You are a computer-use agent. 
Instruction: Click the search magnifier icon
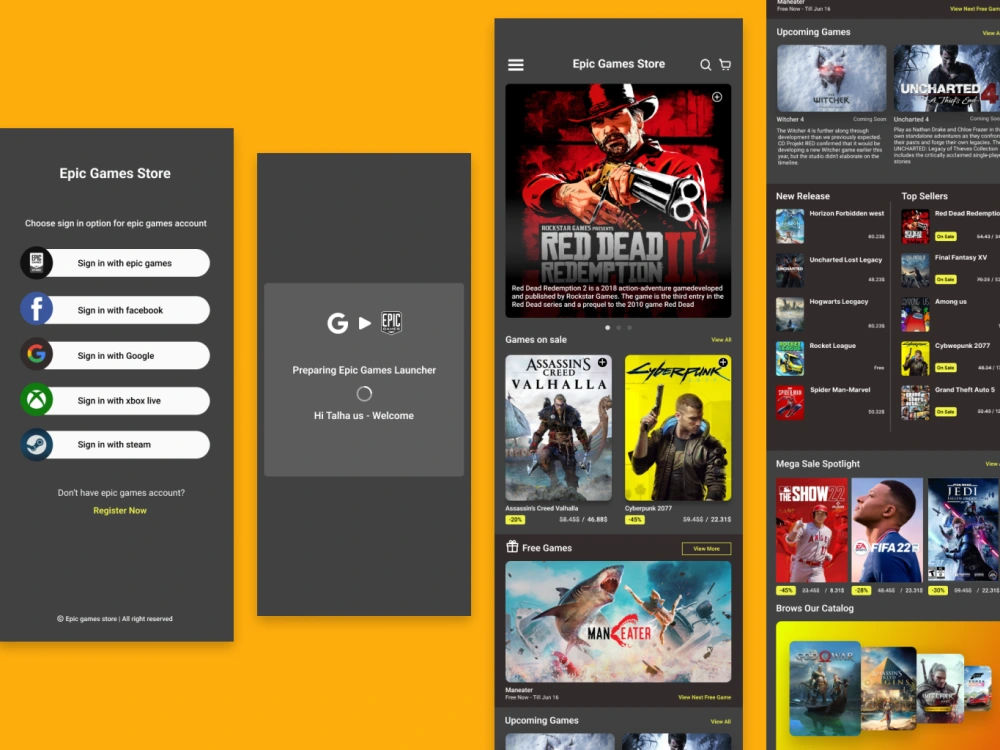click(x=705, y=64)
